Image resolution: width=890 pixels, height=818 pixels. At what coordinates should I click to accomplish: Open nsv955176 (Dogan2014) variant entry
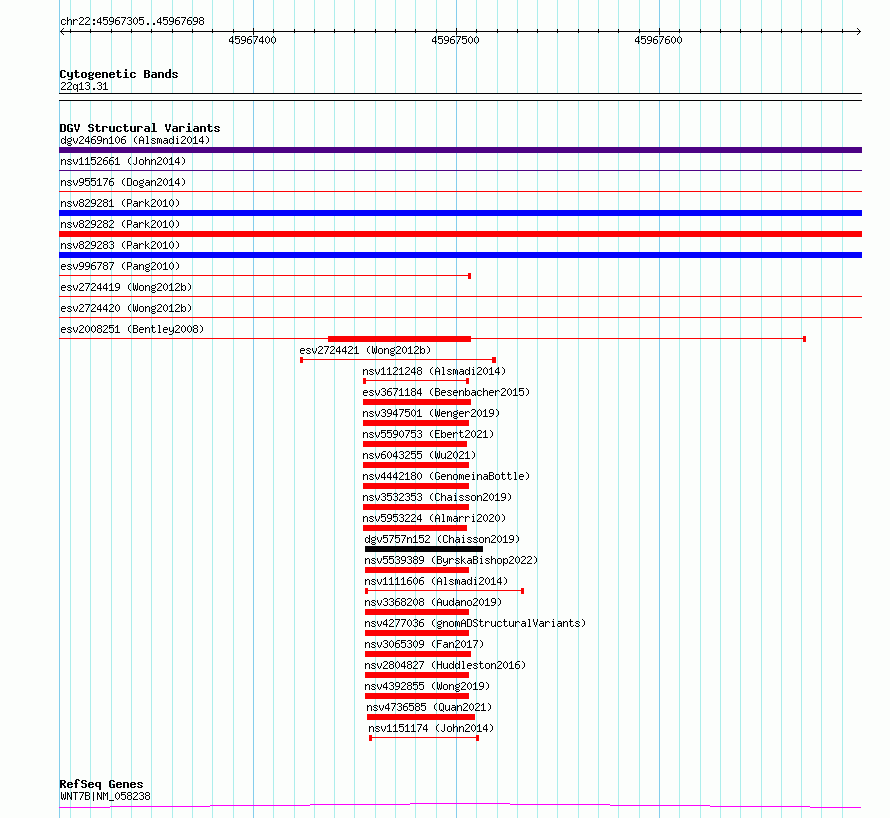[x=123, y=182]
